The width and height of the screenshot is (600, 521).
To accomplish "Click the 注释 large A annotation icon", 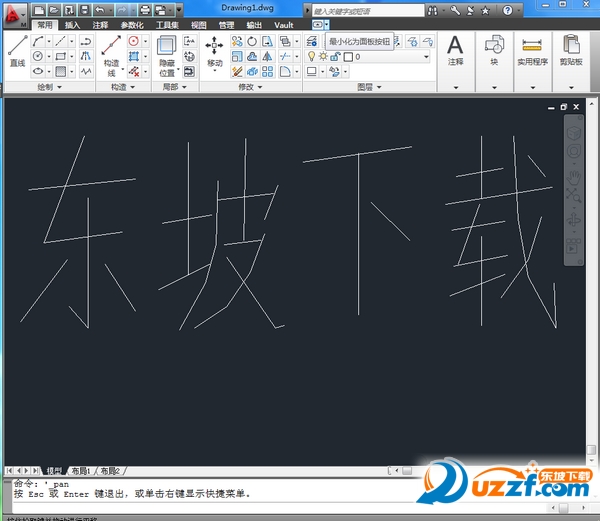I will point(455,46).
